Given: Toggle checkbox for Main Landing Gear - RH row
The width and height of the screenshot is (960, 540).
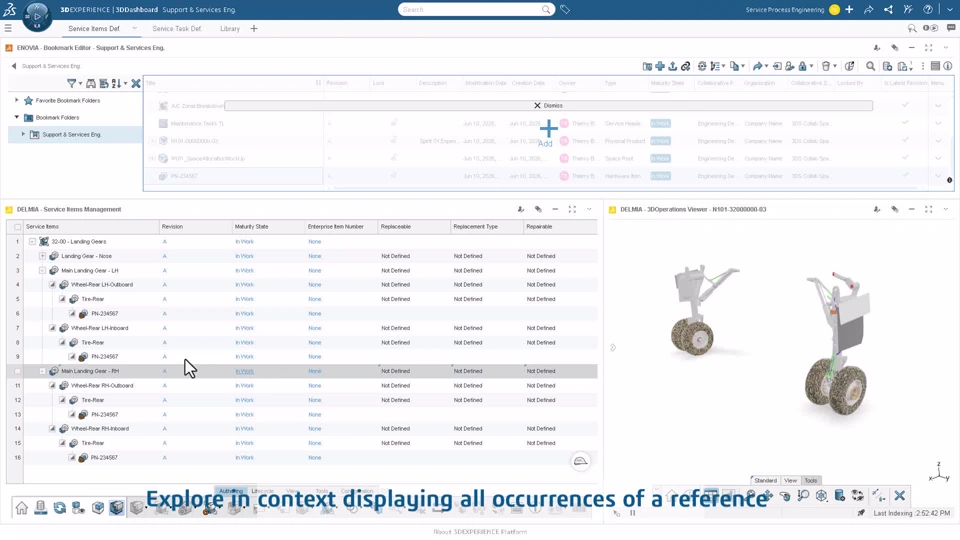Looking at the screenshot, I should 17,371.
